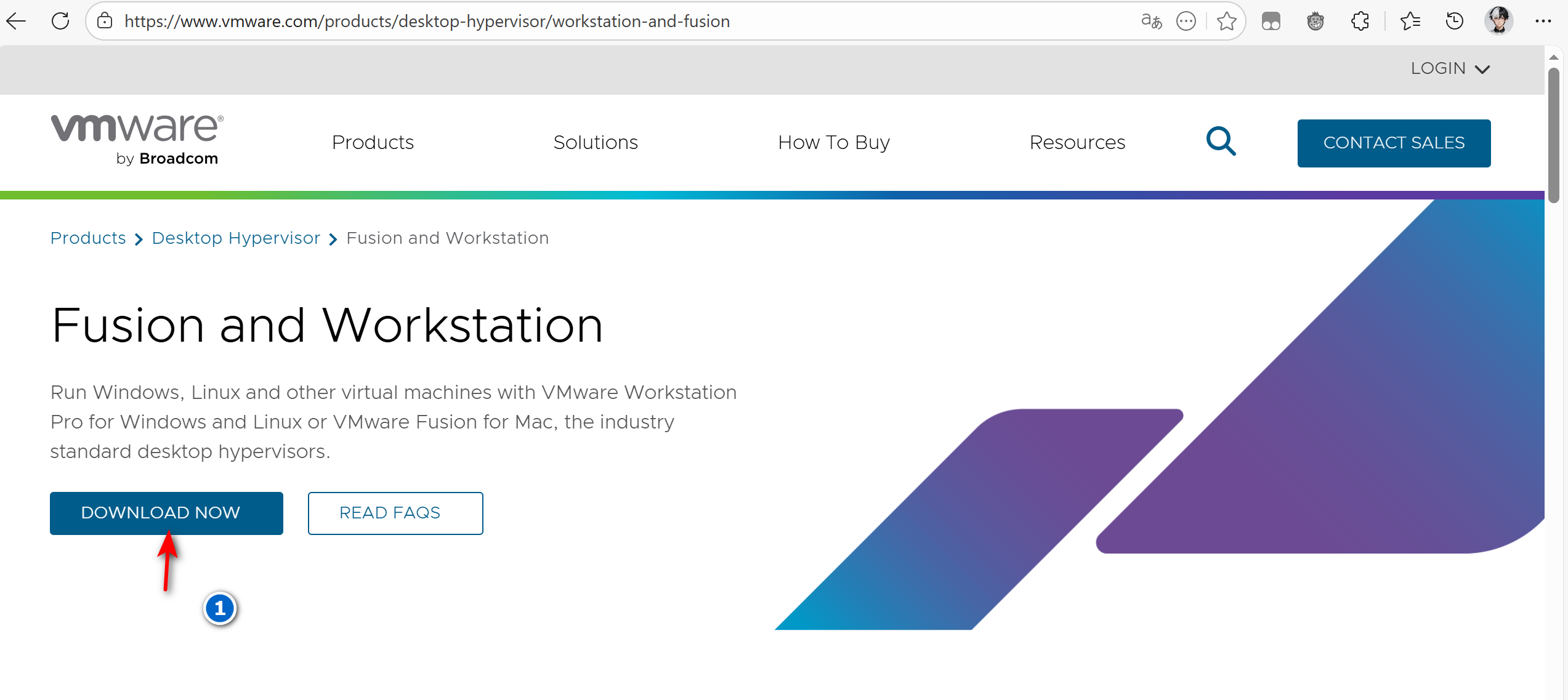
Task: Click the browser back arrow
Action: click(x=17, y=22)
